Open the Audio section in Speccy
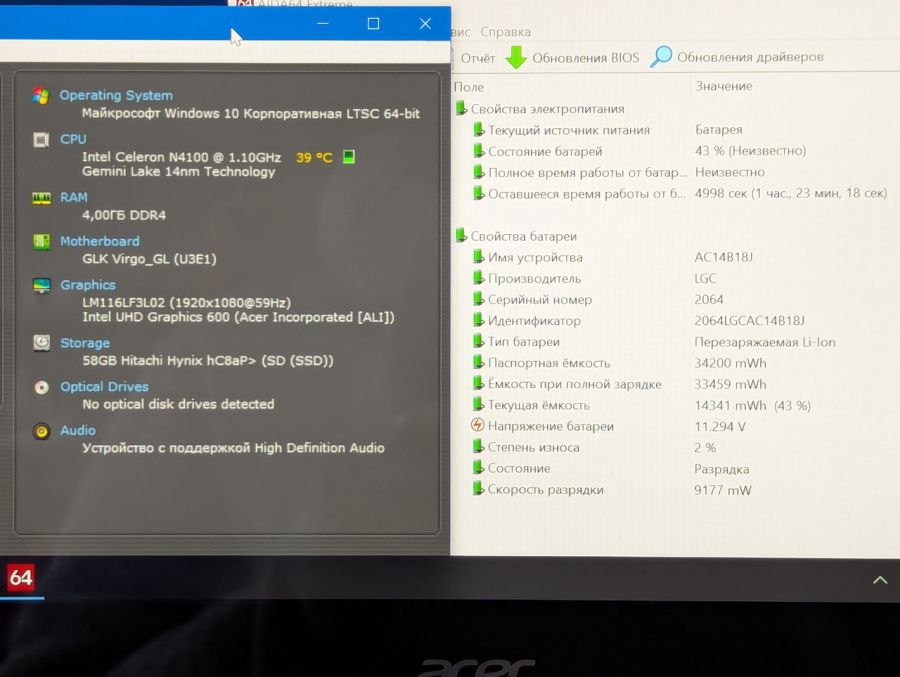Image resolution: width=900 pixels, height=677 pixels. 78,430
